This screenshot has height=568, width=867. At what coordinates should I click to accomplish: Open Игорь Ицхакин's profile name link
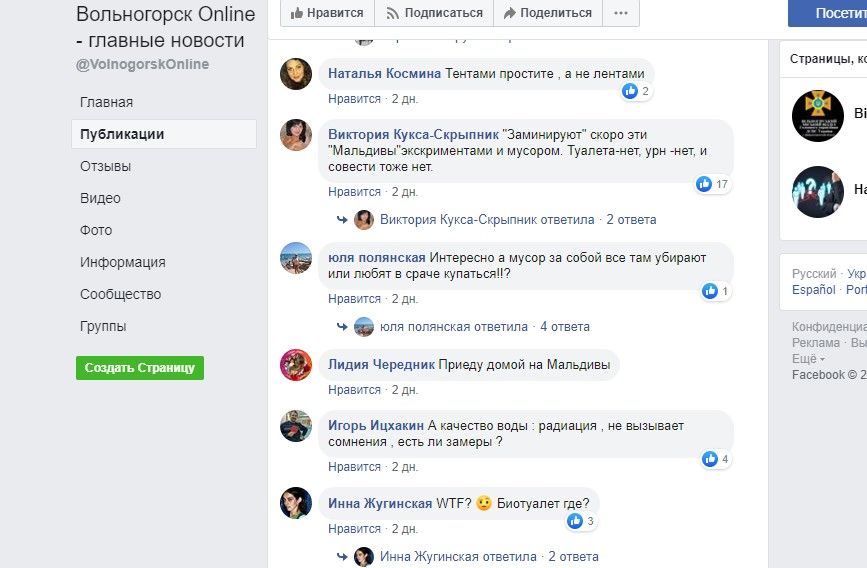coord(376,425)
